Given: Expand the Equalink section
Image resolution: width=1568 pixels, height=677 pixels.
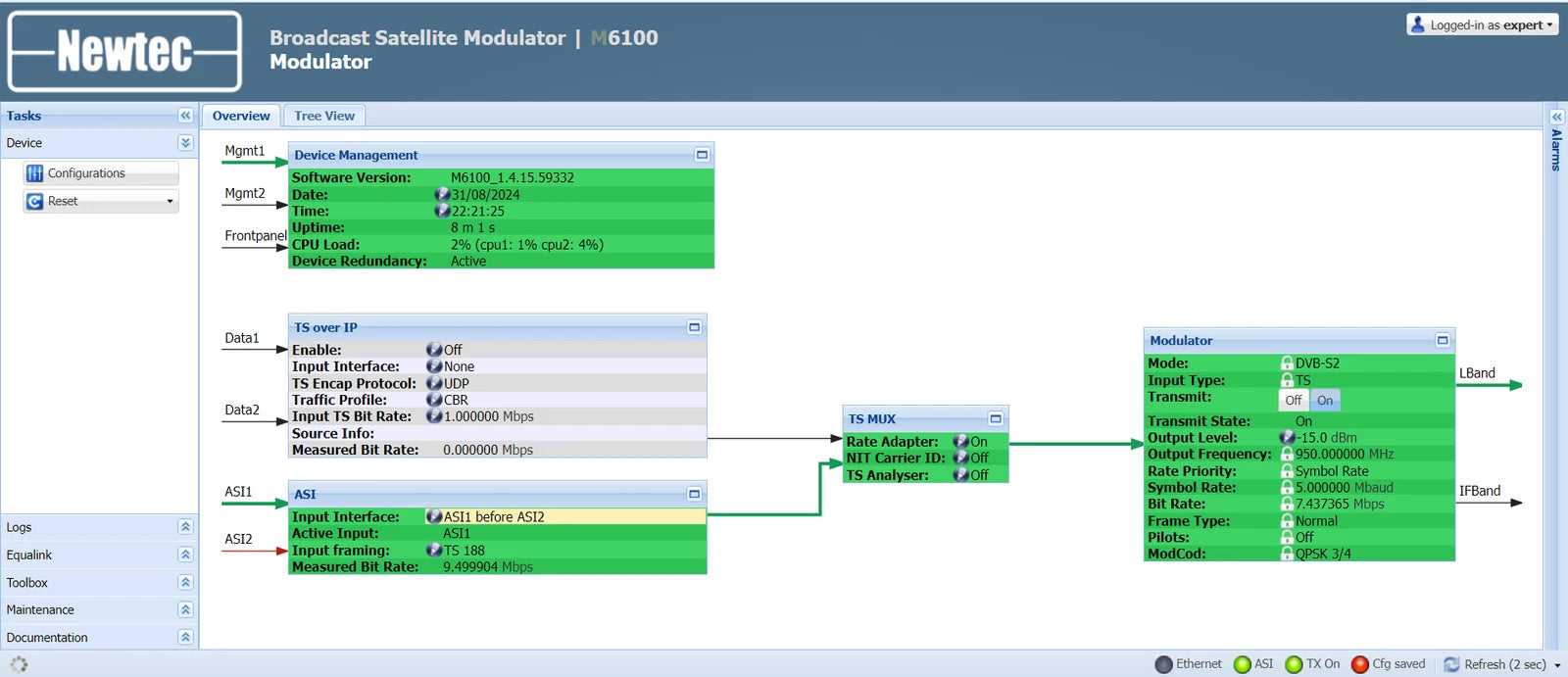Looking at the screenshot, I should (x=185, y=555).
